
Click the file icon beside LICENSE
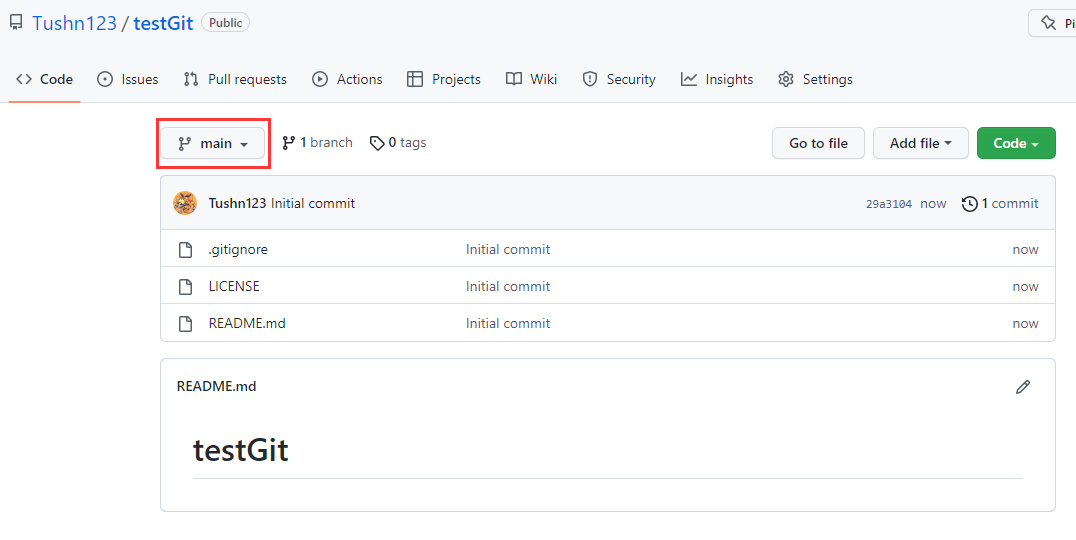coord(185,287)
